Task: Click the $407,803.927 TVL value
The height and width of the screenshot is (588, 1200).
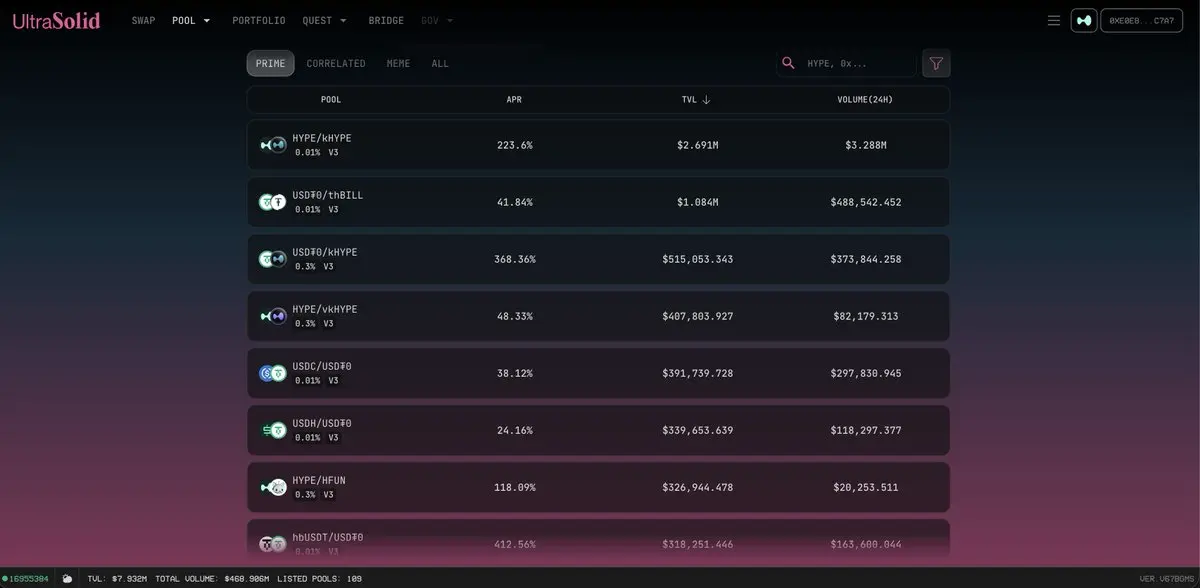Action: pyautogui.click(x=698, y=316)
